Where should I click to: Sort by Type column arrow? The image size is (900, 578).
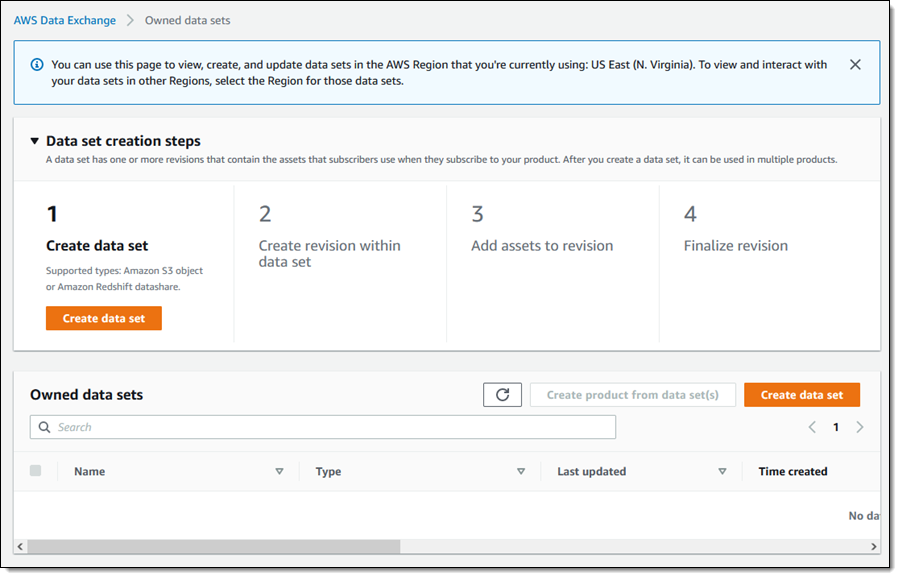pos(521,471)
